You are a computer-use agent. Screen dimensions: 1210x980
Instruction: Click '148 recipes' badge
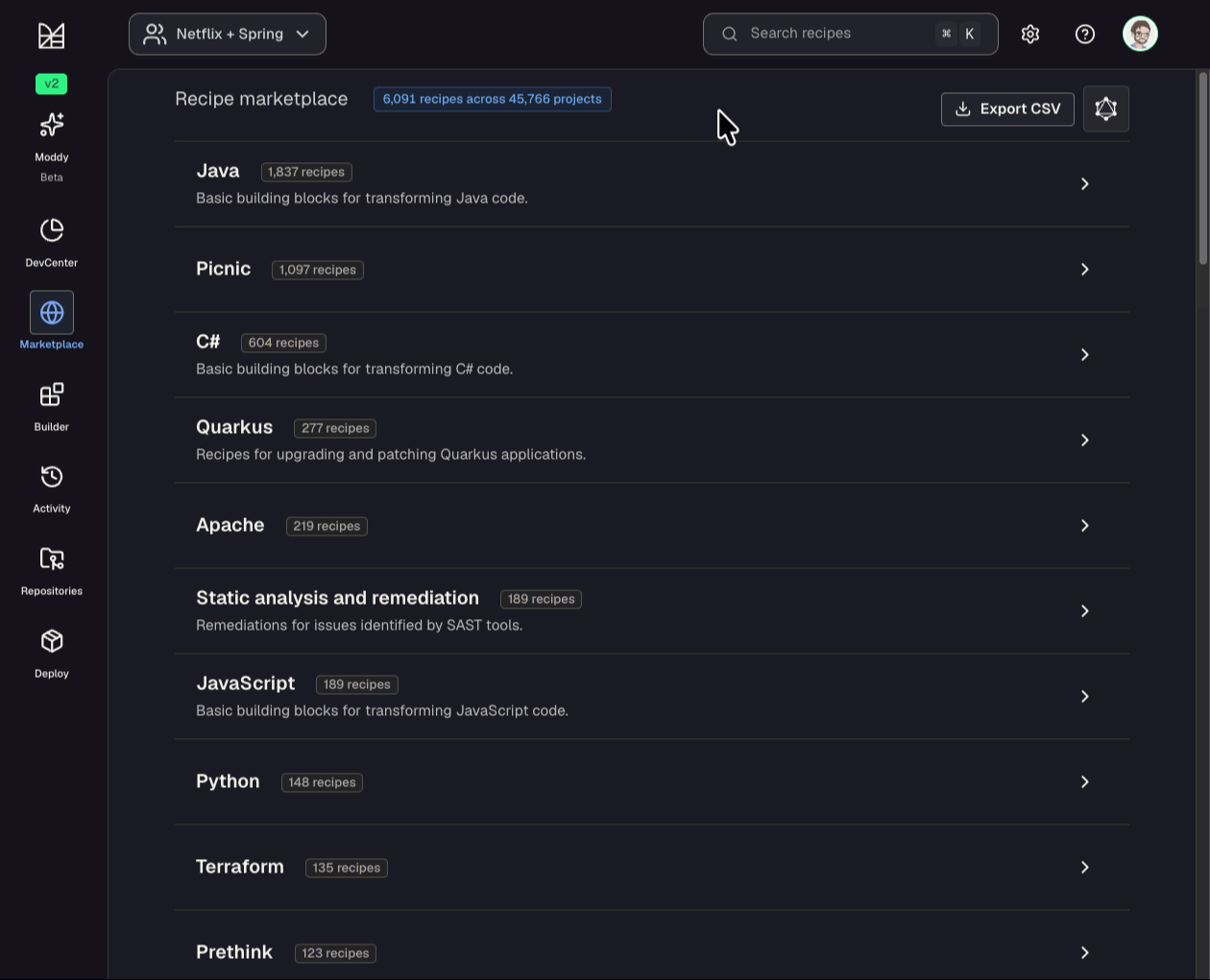pyautogui.click(x=322, y=782)
